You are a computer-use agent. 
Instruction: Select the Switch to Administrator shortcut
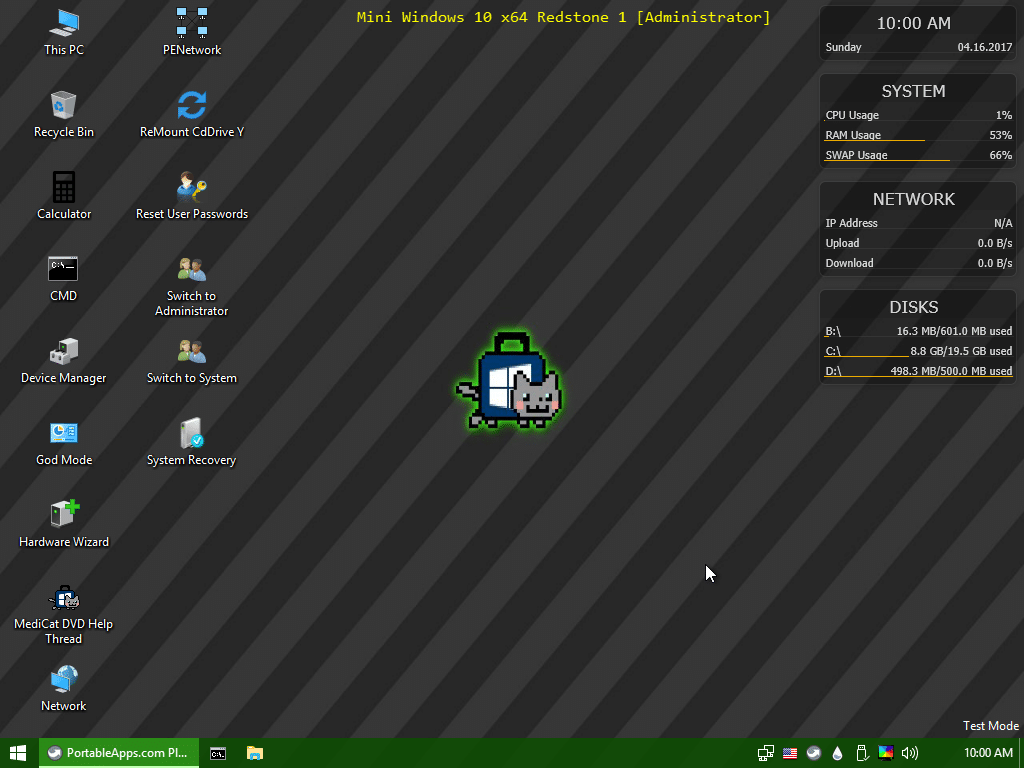pos(191,286)
